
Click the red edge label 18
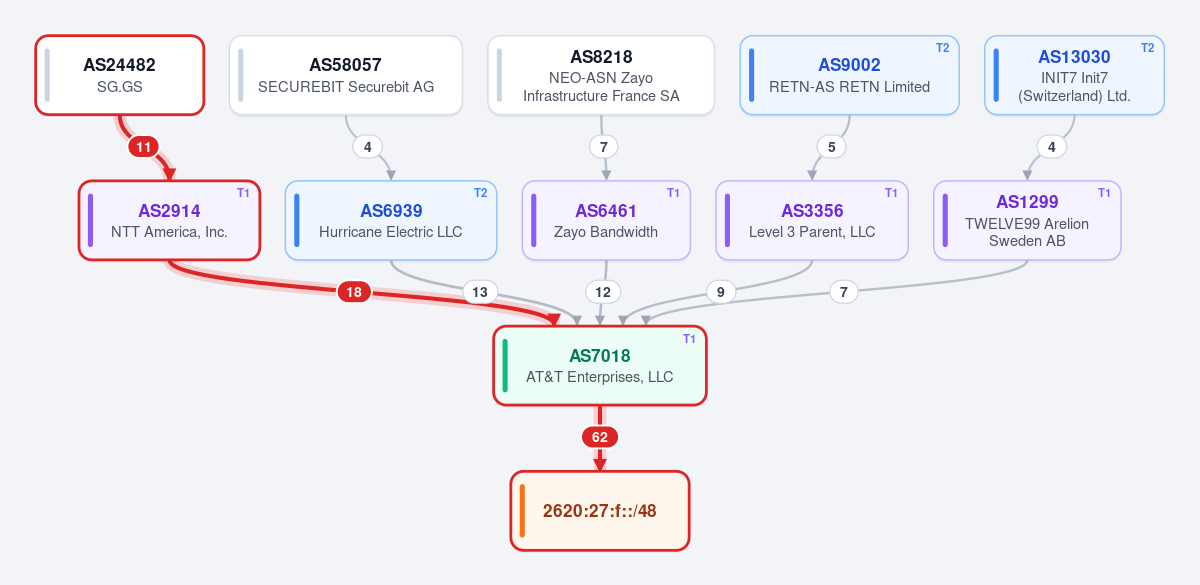(x=354, y=292)
